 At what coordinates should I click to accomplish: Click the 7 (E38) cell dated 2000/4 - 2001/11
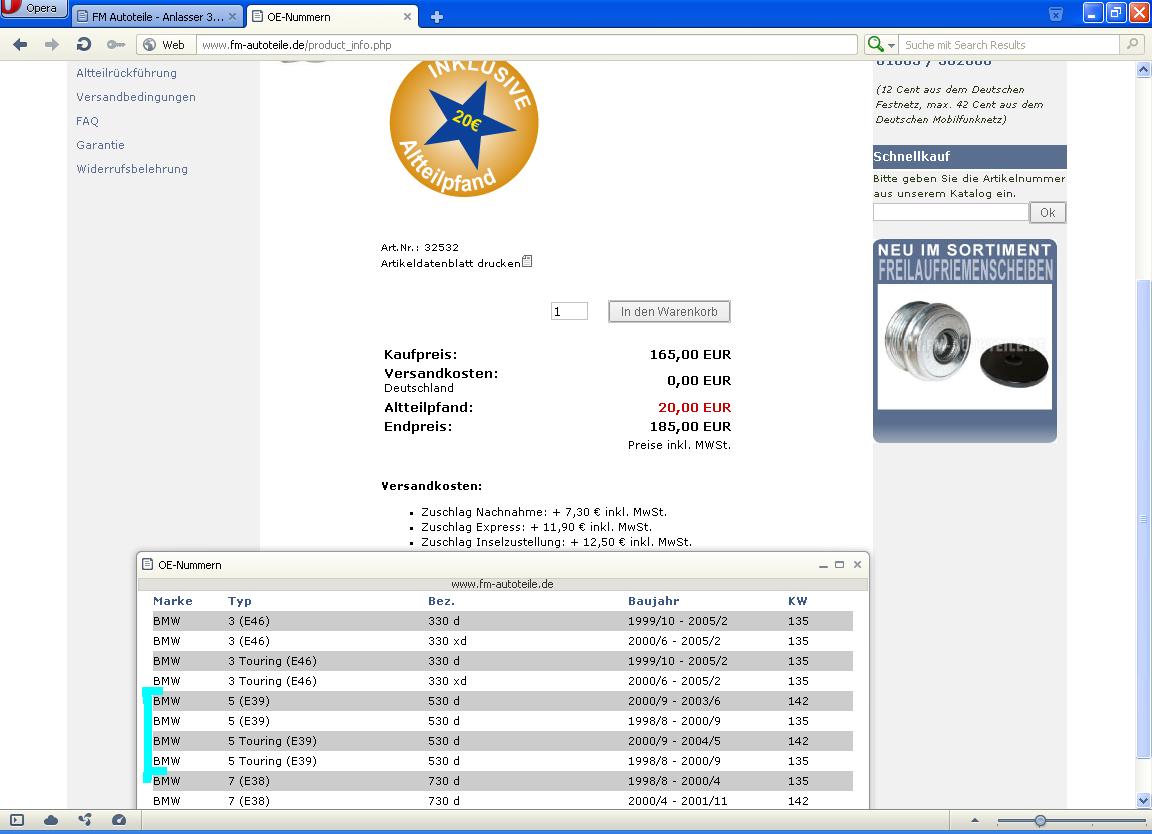pos(249,801)
